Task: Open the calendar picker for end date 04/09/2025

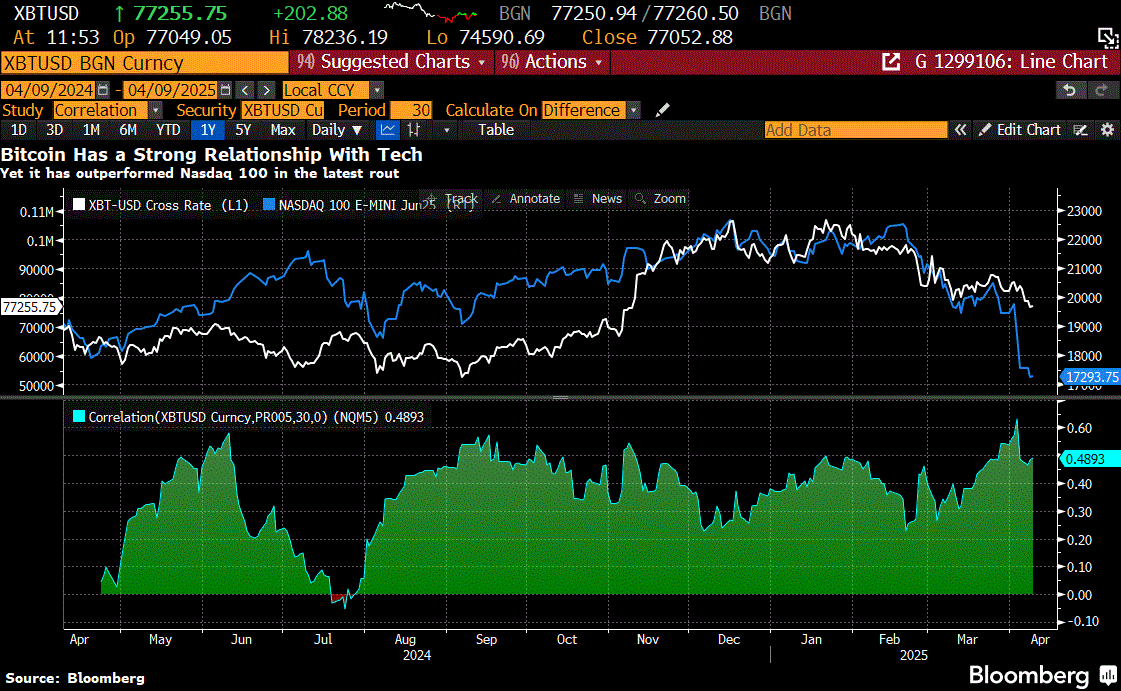Action: point(226,90)
